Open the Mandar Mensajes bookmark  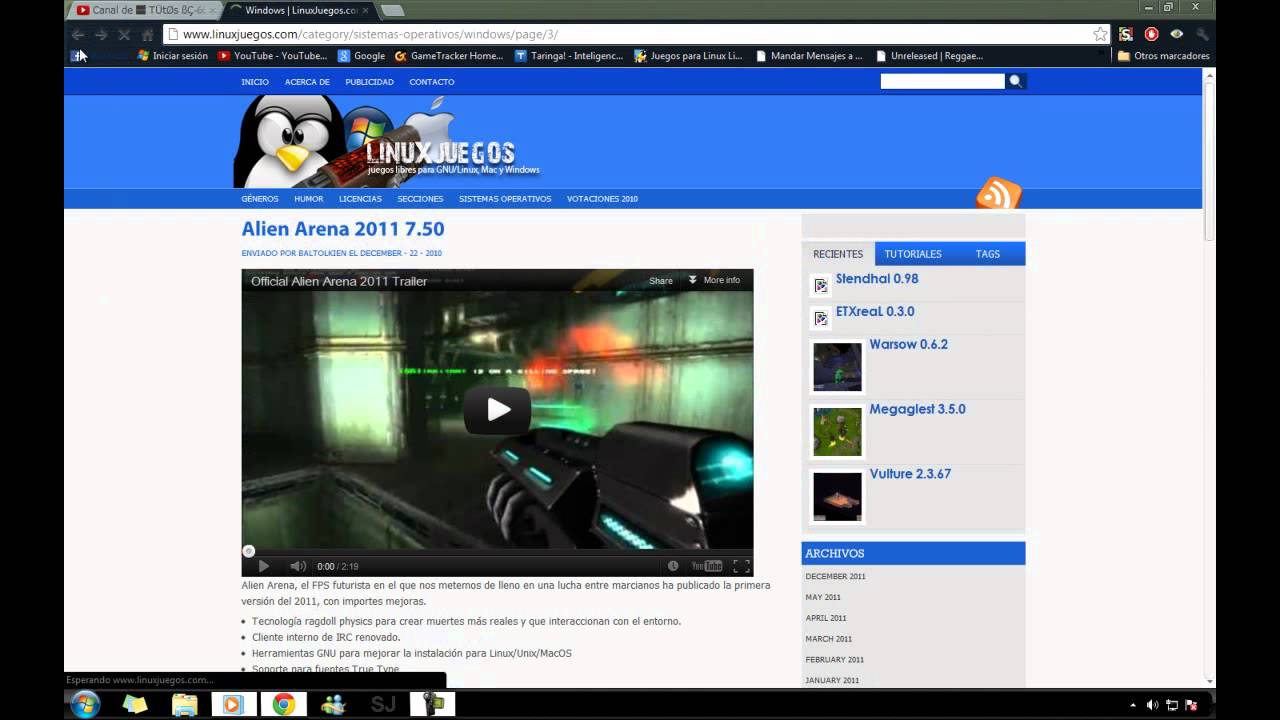[x=810, y=56]
